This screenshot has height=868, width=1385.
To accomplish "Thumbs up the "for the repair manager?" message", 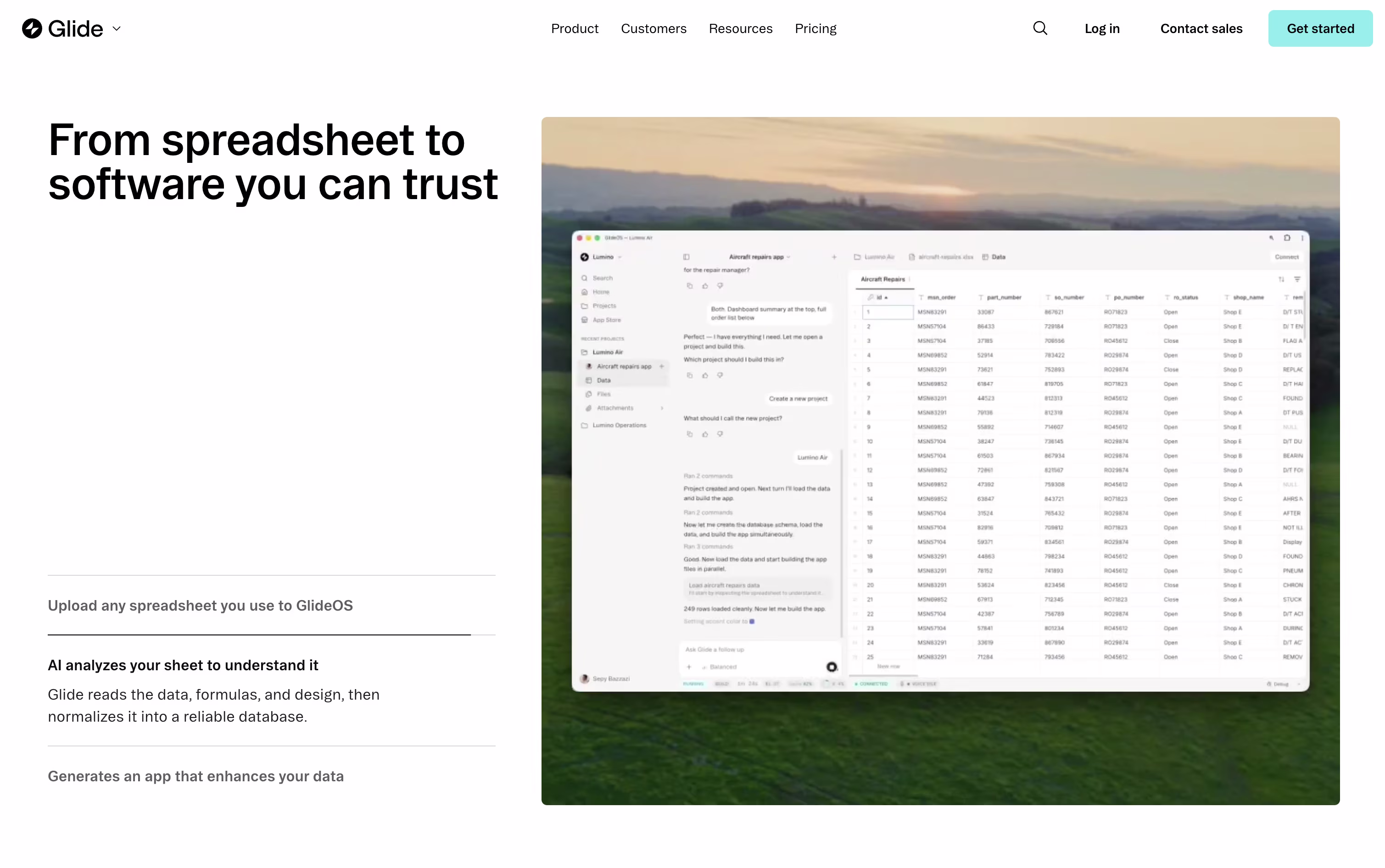I will pyautogui.click(x=705, y=286).
